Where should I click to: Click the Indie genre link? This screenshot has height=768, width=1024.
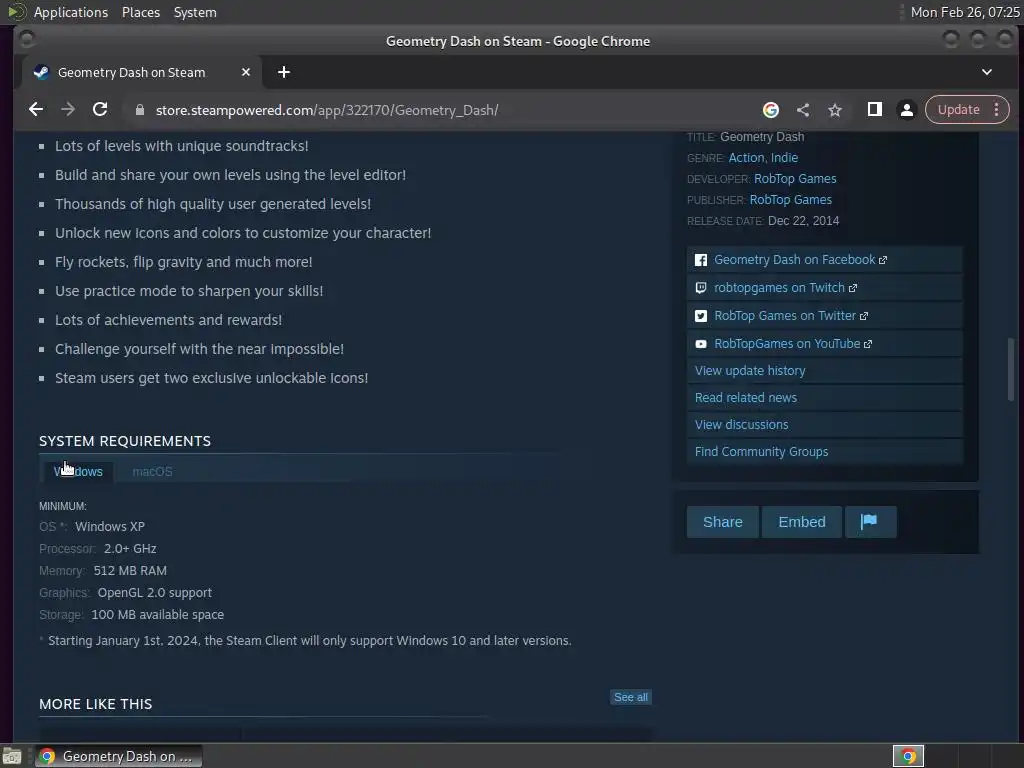[784, 157]
